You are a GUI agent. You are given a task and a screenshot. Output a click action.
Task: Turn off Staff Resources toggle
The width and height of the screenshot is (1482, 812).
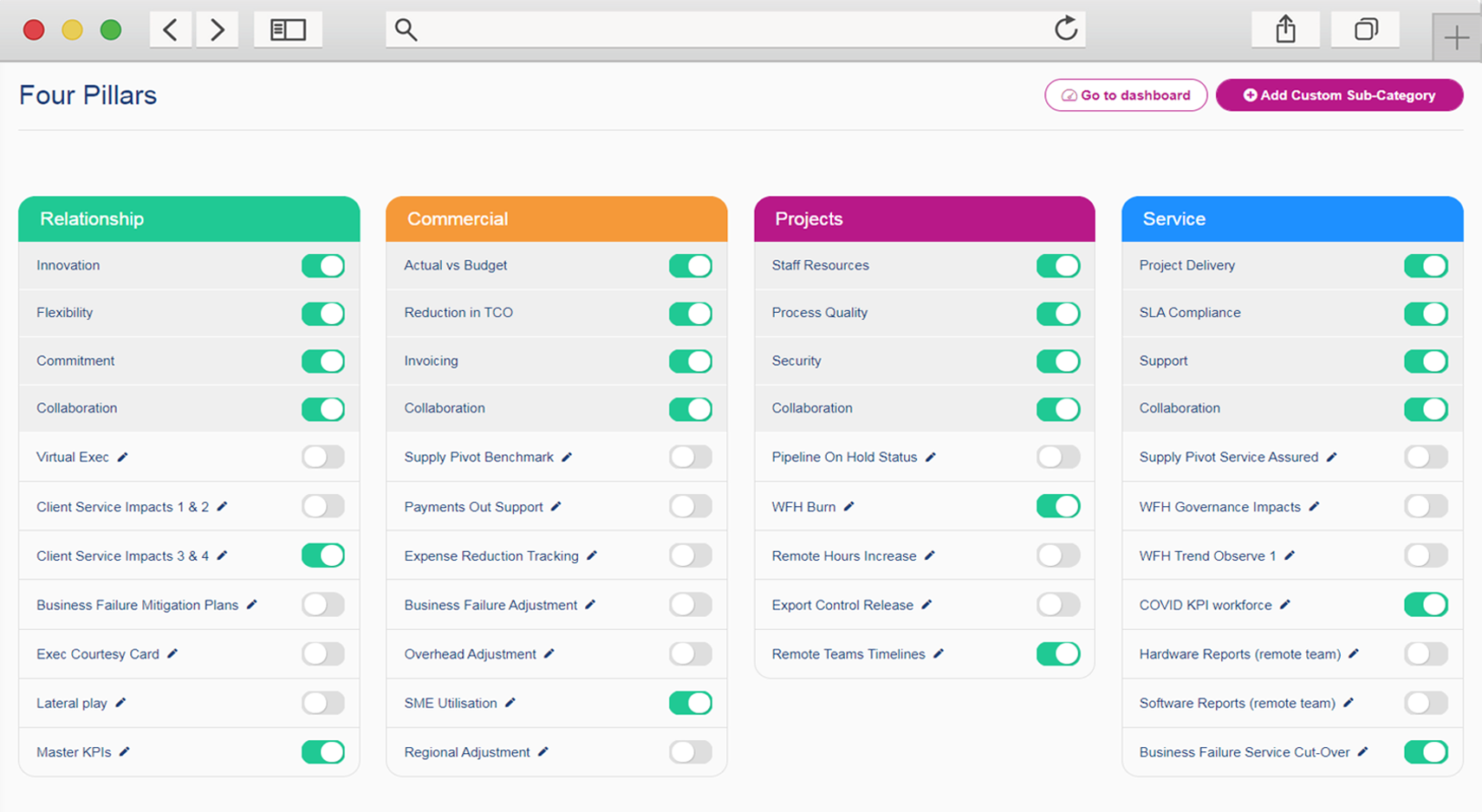coord(1058,266)
